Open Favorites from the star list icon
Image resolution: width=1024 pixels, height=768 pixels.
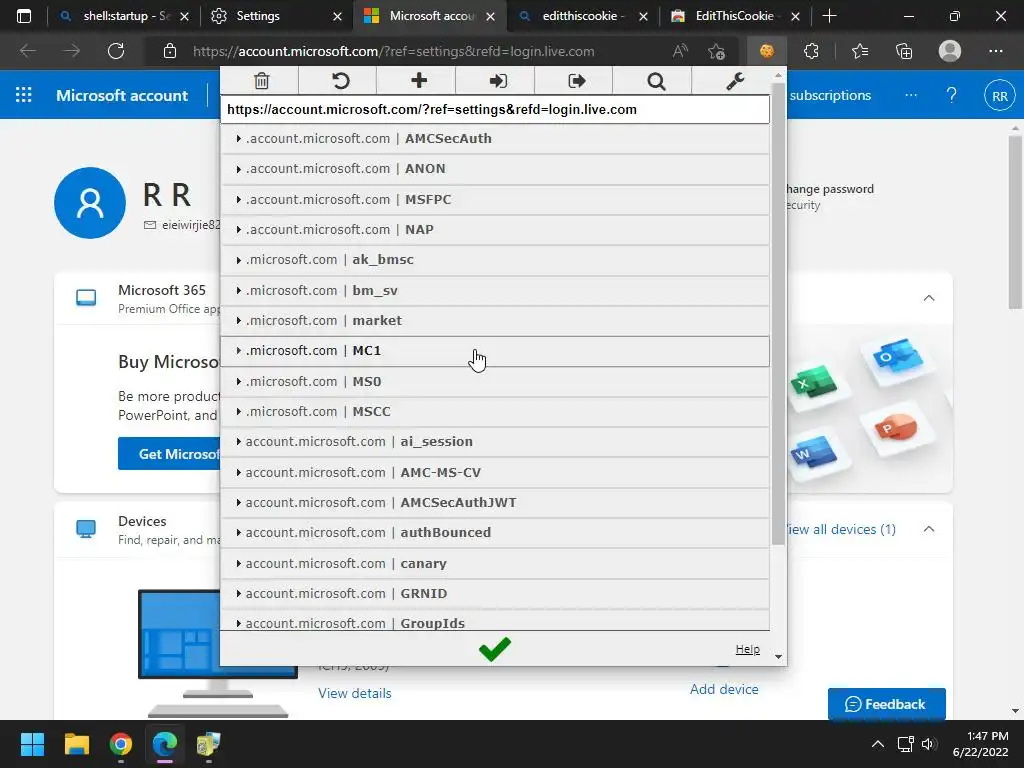[859, 51]
